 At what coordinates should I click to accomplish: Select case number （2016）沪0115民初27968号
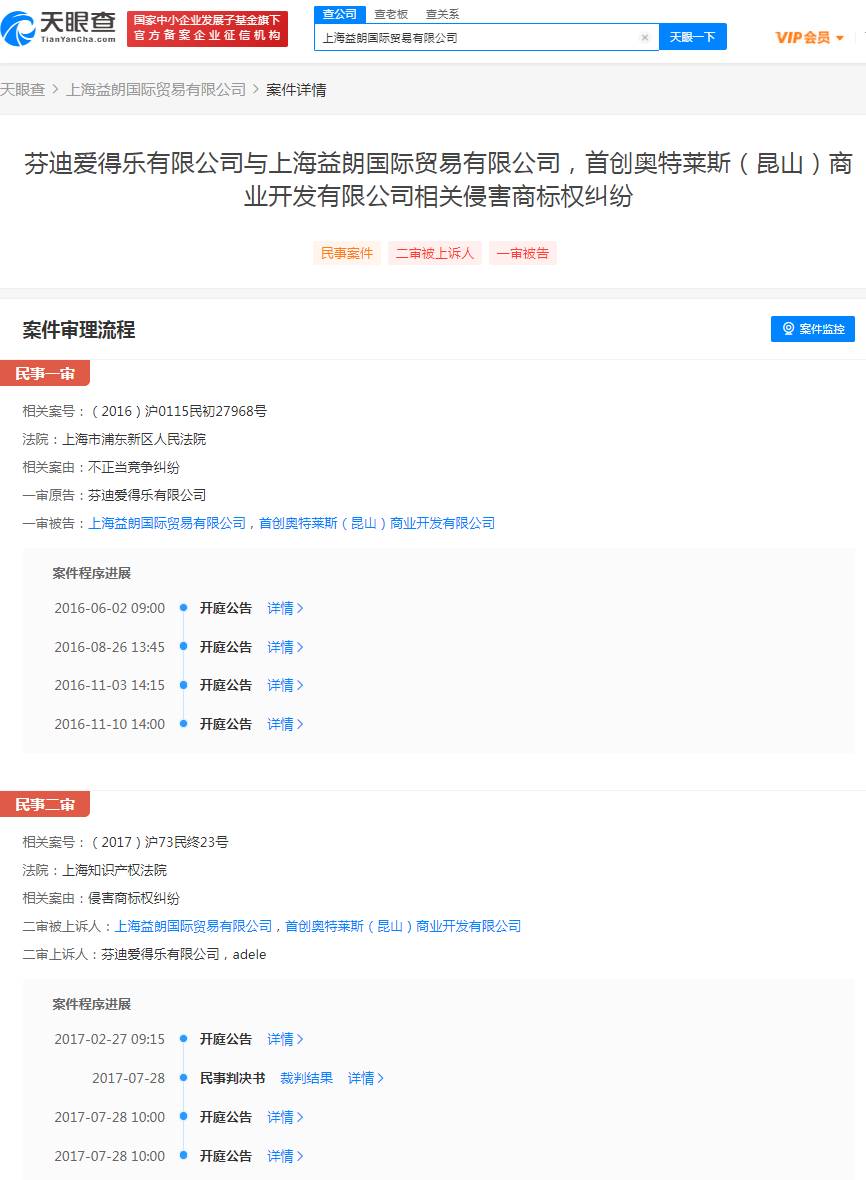(178, 411)
